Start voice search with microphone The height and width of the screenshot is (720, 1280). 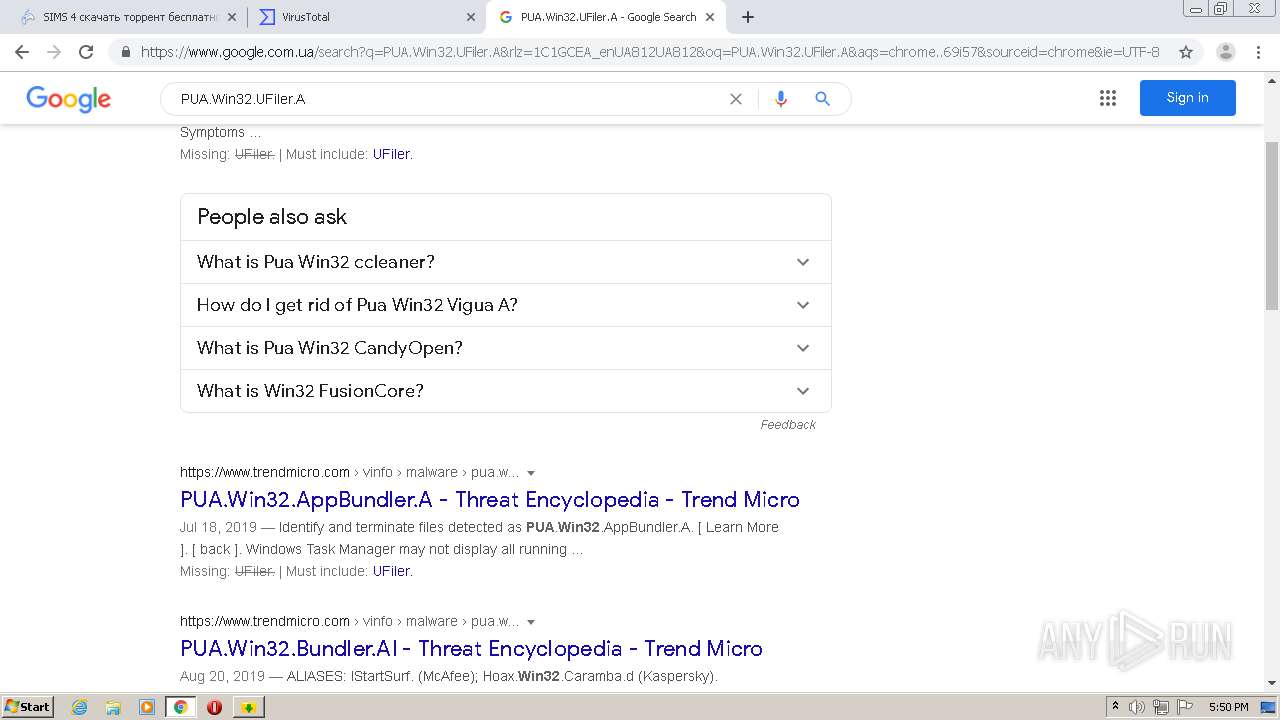pos(781,99)
